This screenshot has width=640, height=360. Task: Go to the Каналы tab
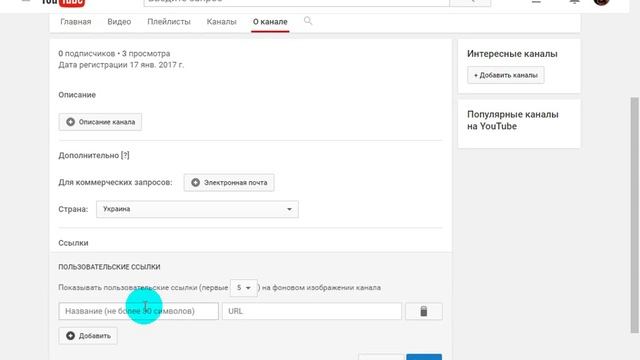click(x=221, y=22)
